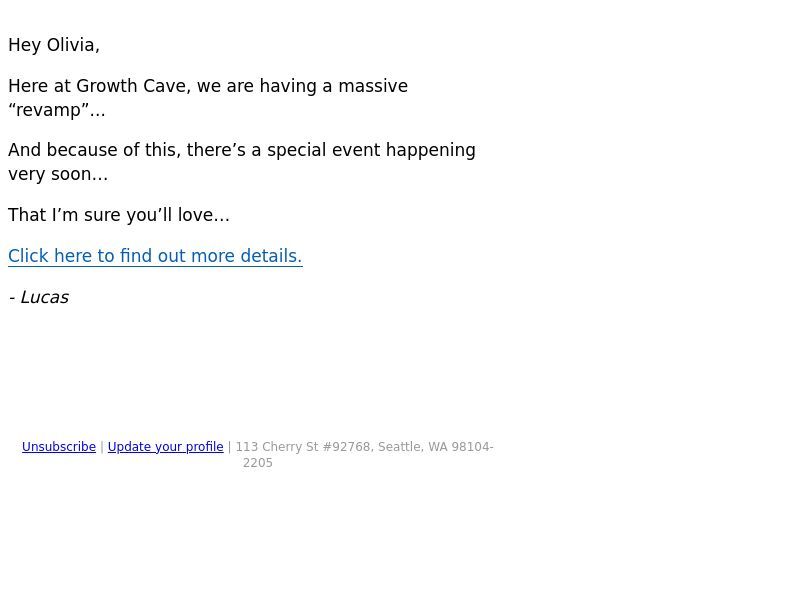Screen dimensions: 800x600
Task: Click the words 'Growth Cave' in first paragraph
Action: tap(131, 86)
